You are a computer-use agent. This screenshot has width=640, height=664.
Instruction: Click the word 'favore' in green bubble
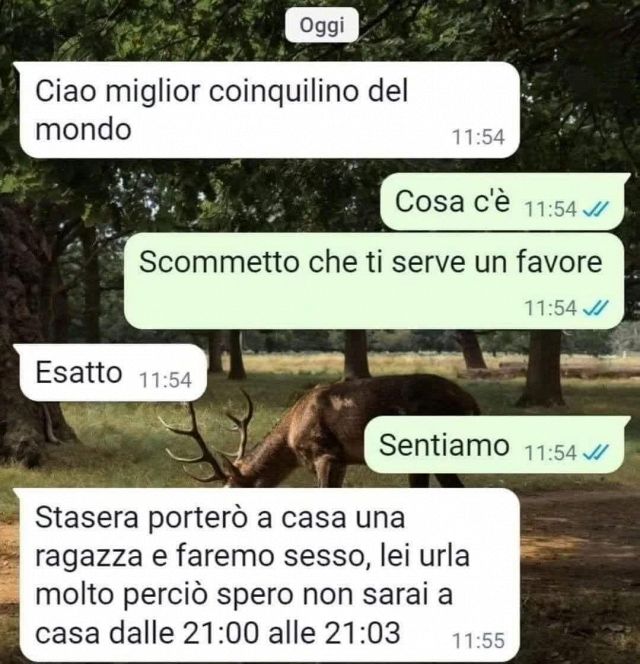(559, 262)
